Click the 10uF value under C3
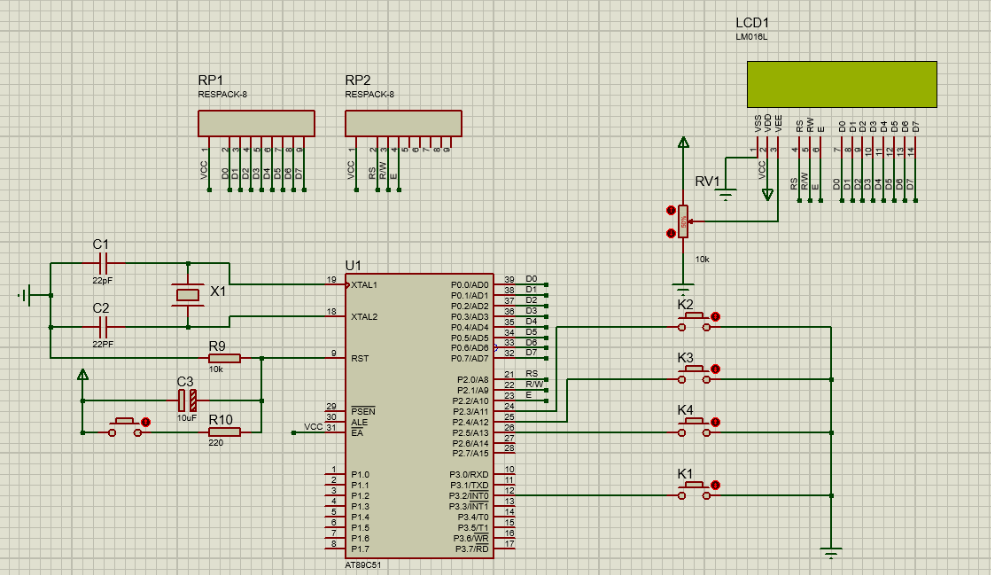The width and height of the screenshot is (991, 575). [186, 418]
